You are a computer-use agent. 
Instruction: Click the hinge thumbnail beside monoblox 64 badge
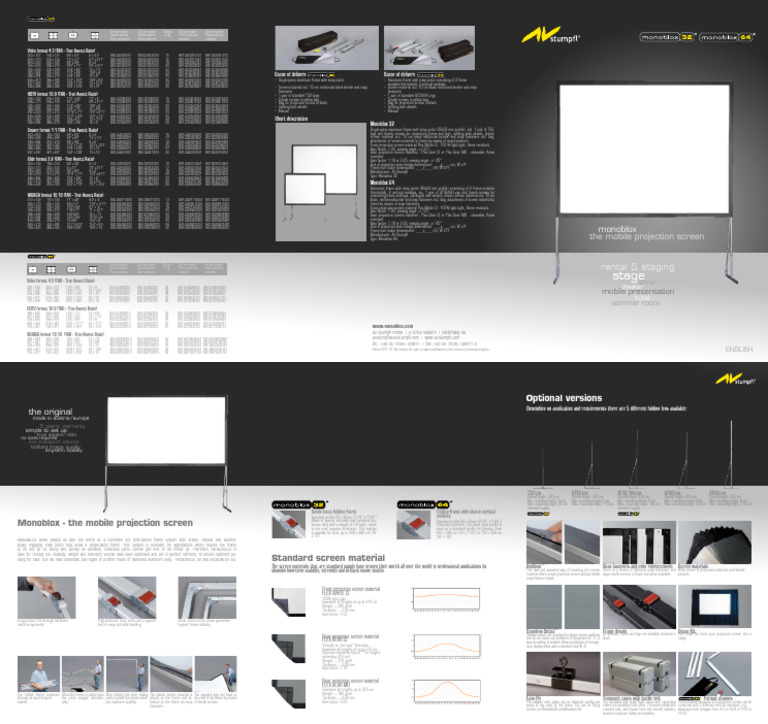(x=413, y=525)
